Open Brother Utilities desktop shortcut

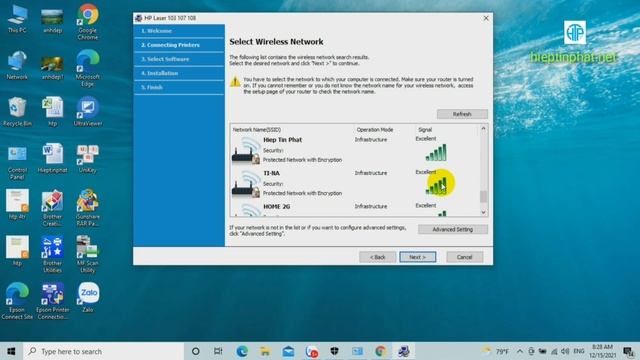pyautogui.click(x=52, y=255)
